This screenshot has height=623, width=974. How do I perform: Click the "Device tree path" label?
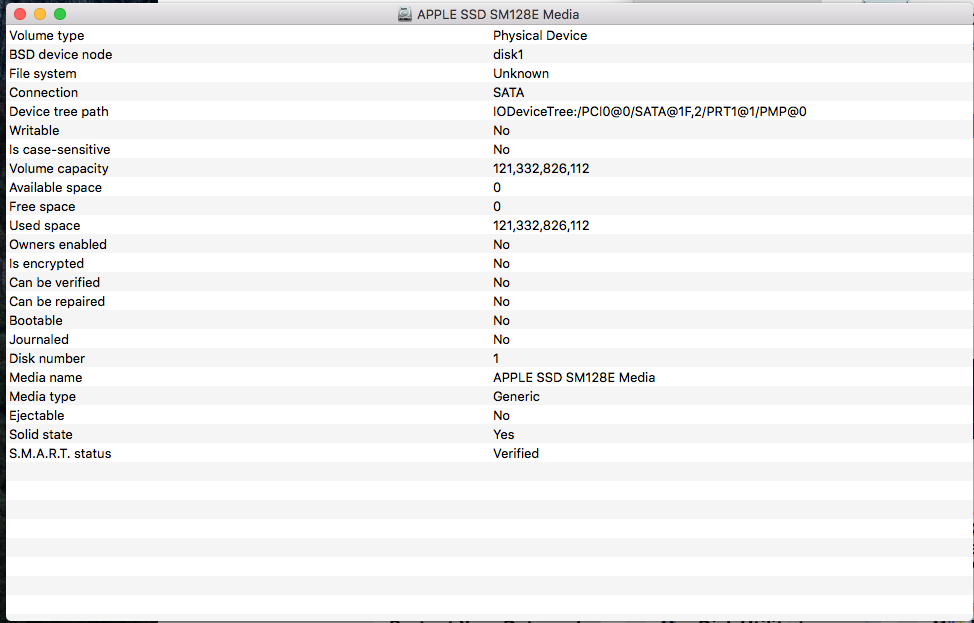coord(59,112)
